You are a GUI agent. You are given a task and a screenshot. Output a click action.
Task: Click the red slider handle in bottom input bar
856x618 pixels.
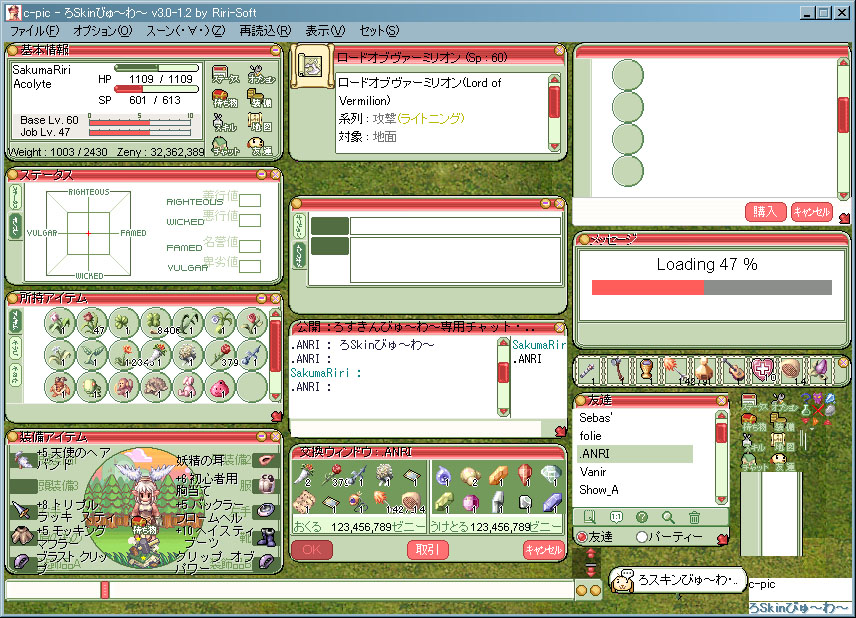105,590
